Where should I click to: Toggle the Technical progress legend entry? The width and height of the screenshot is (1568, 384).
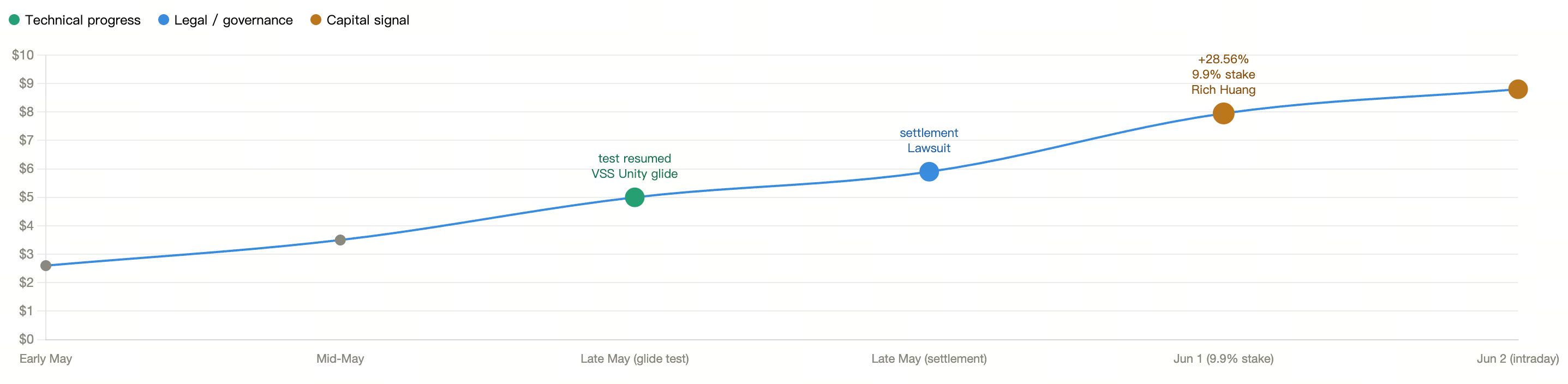click(x=74, y=20)
